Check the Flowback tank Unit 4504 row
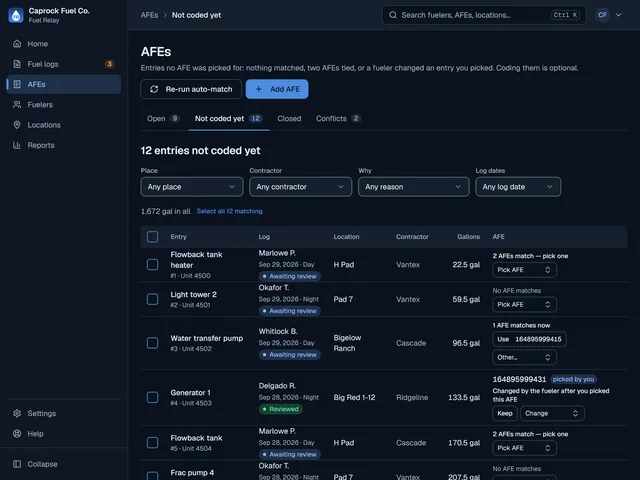The height and width of the screenshot is (480, 640). [x=153, y=443]
